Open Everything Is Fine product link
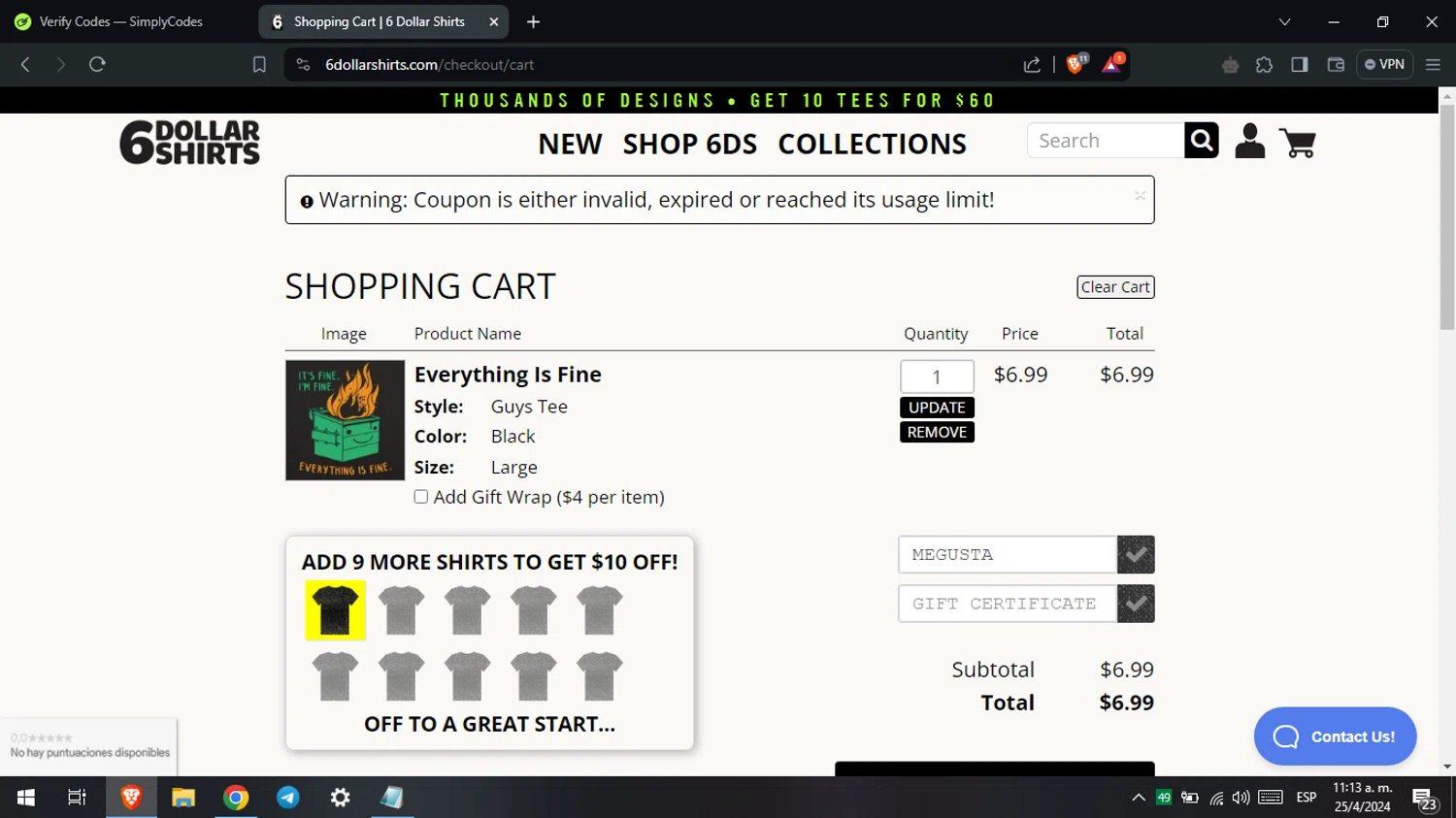Screen dimensions: 1456x818 (508, 375)
